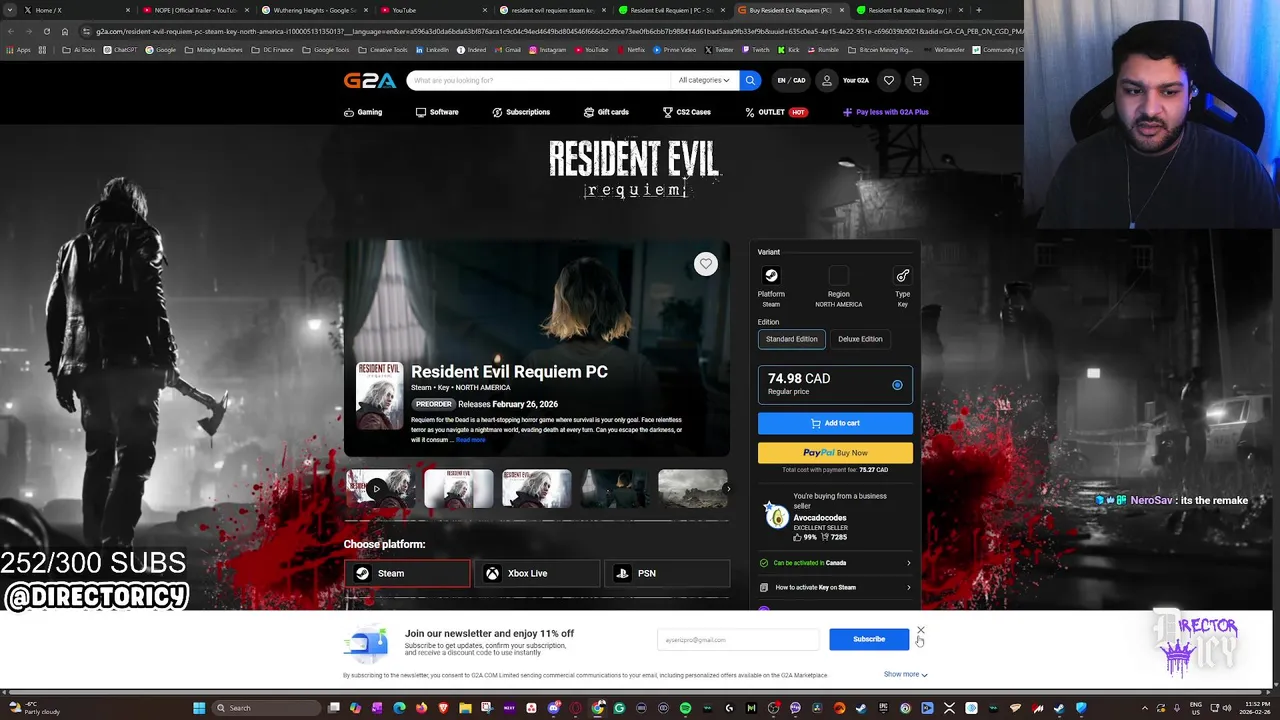Open the second gallery thumbnail
Image resolution: width=1280 pixels, height=720 pixels.
pyautogui.click(x=458, y=489)
